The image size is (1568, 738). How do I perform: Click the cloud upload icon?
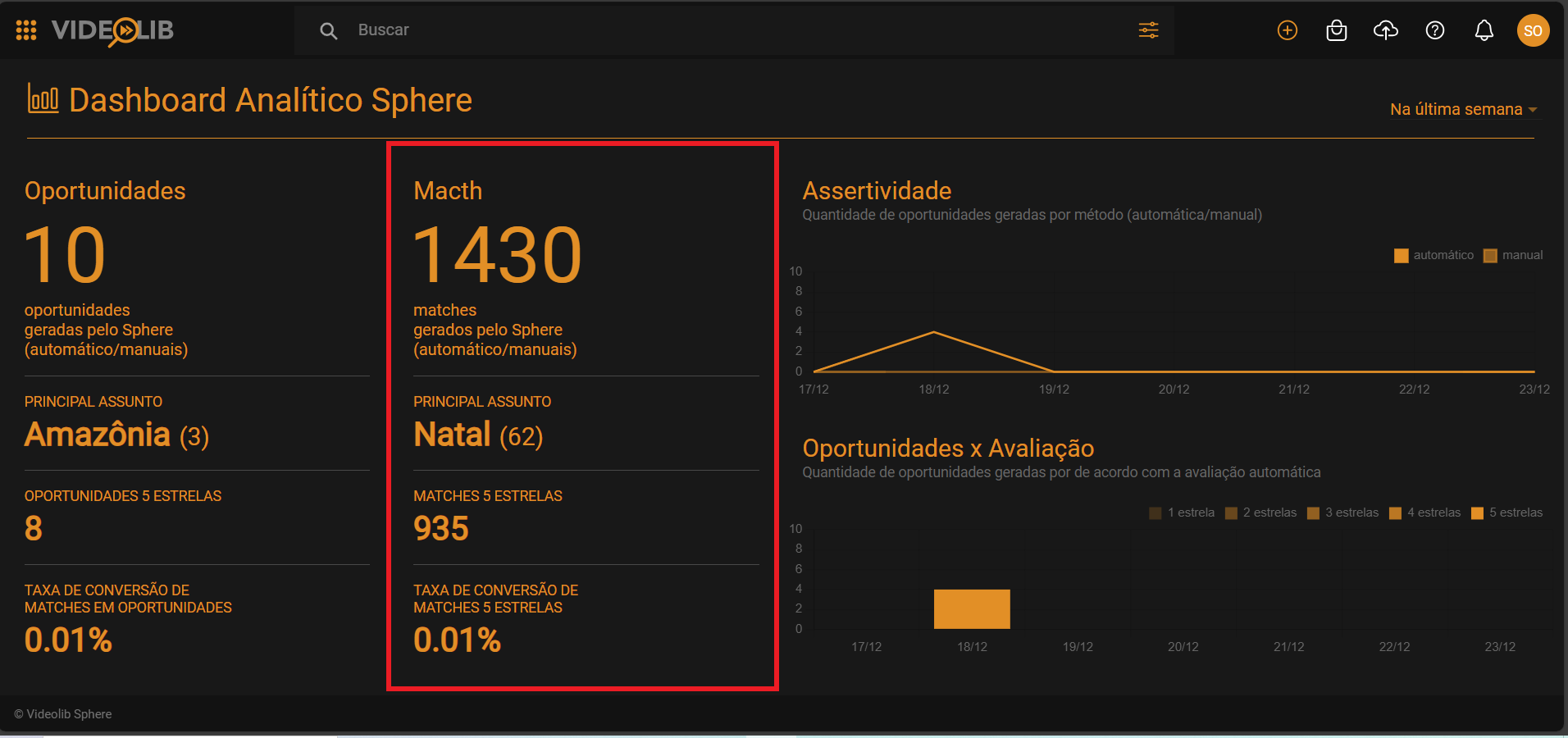pos(1386,30)
